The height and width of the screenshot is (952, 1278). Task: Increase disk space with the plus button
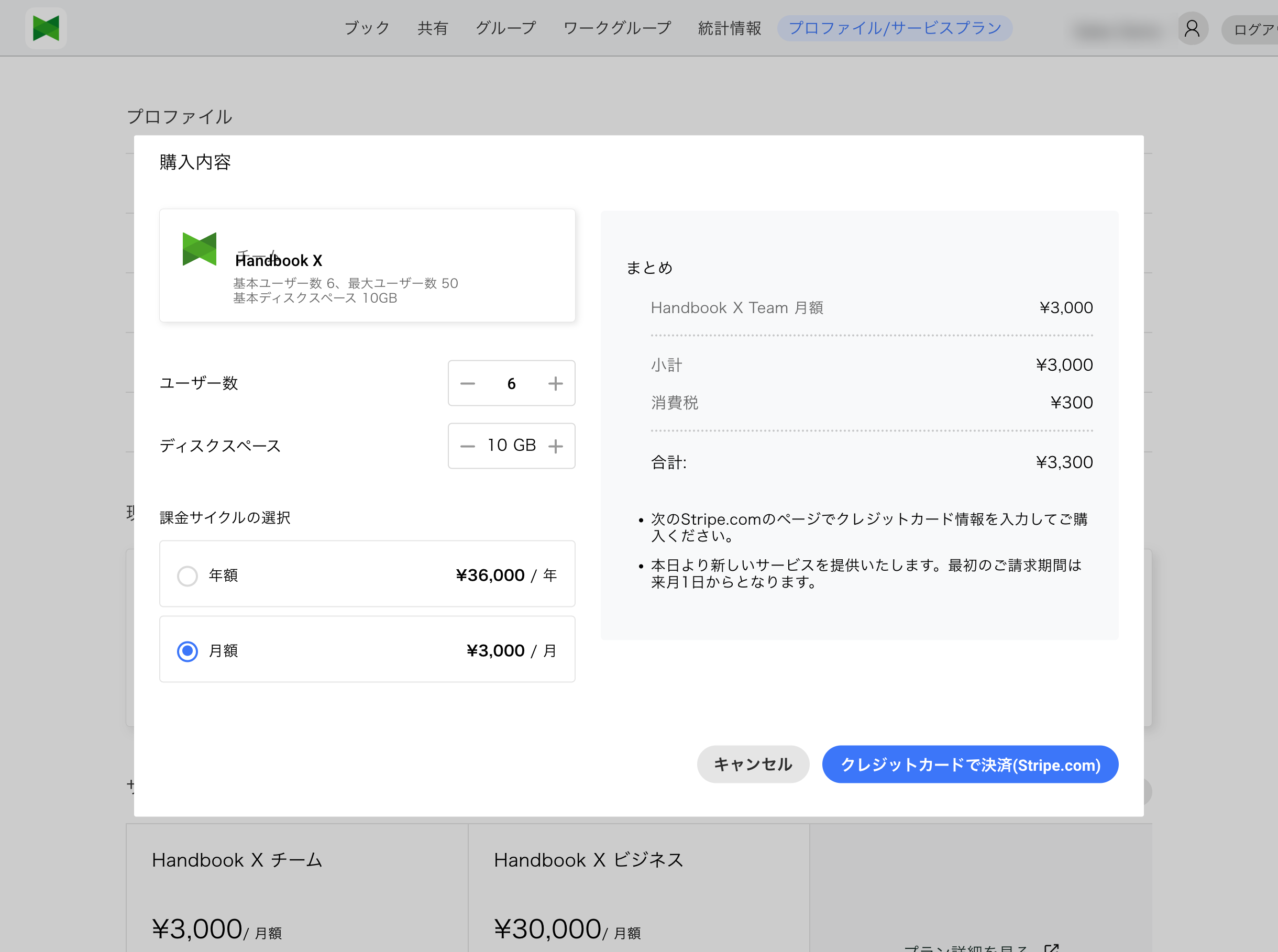click(555, 446)
